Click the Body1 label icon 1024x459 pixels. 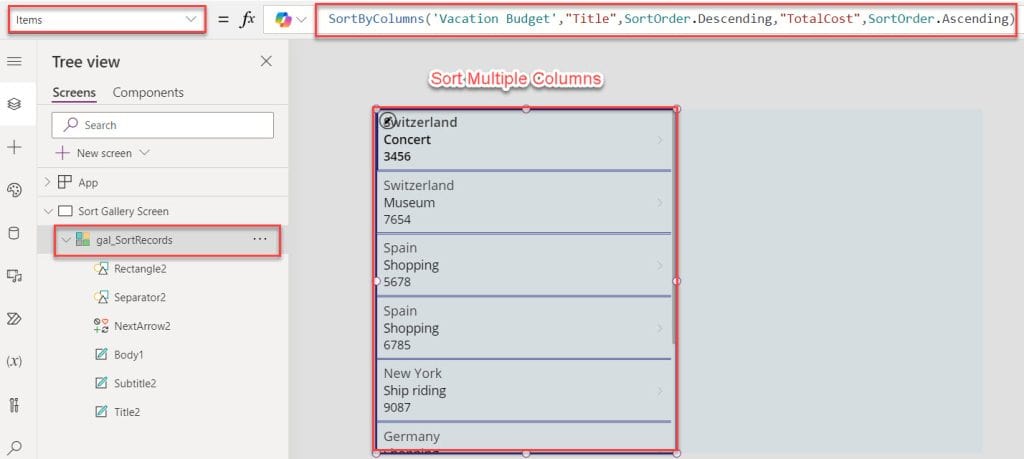[x=101, y=355]
